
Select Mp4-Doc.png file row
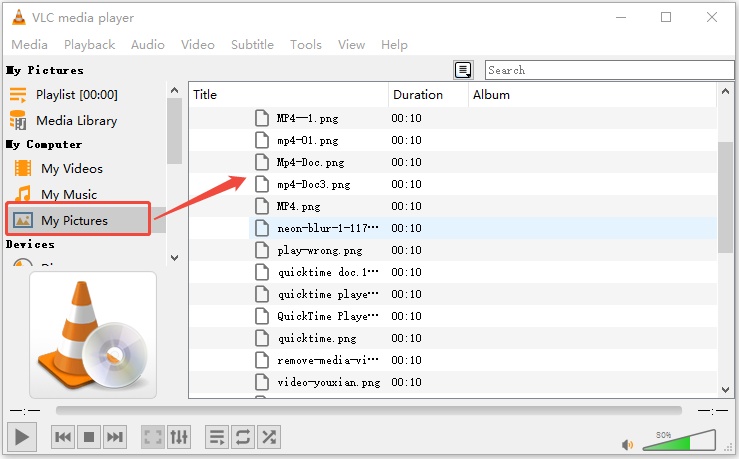tap(453, 162)
